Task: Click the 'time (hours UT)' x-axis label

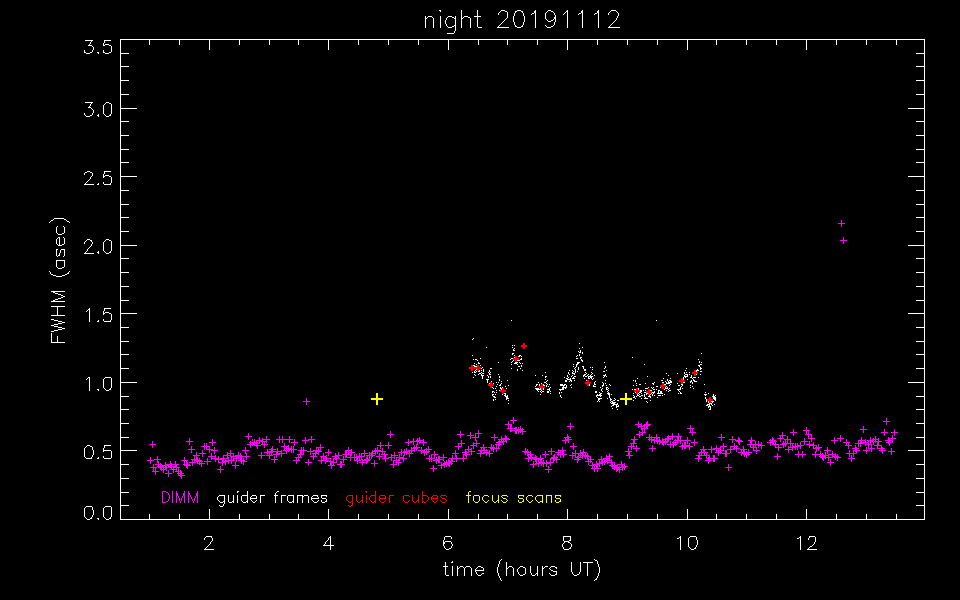Action: [522, 570]
